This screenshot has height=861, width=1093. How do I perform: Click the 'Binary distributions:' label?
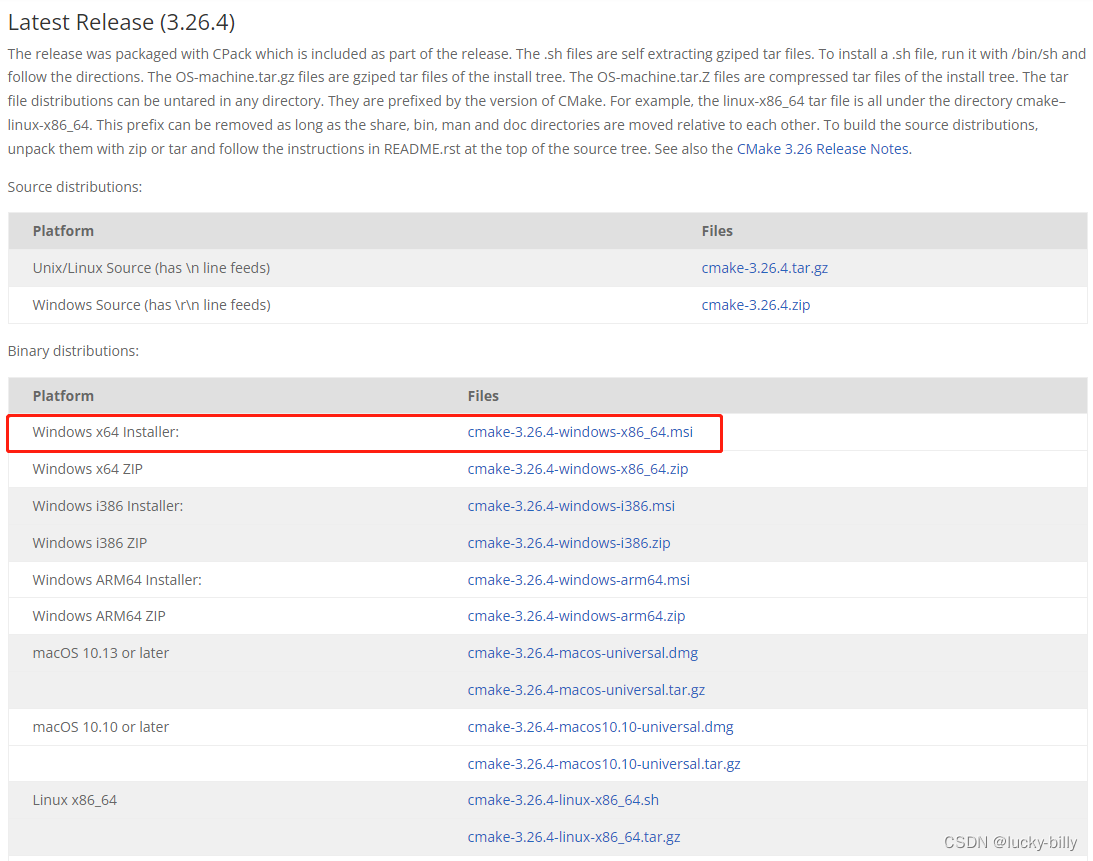(x=73, y=351)
